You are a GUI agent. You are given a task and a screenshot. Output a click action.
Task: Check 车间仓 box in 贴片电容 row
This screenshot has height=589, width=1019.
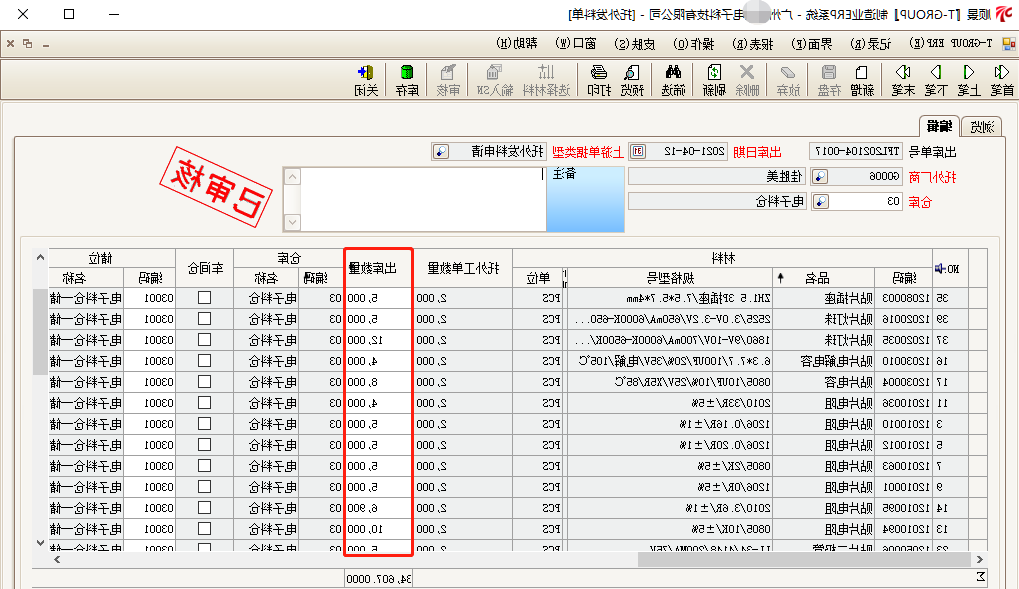[204, 381]
